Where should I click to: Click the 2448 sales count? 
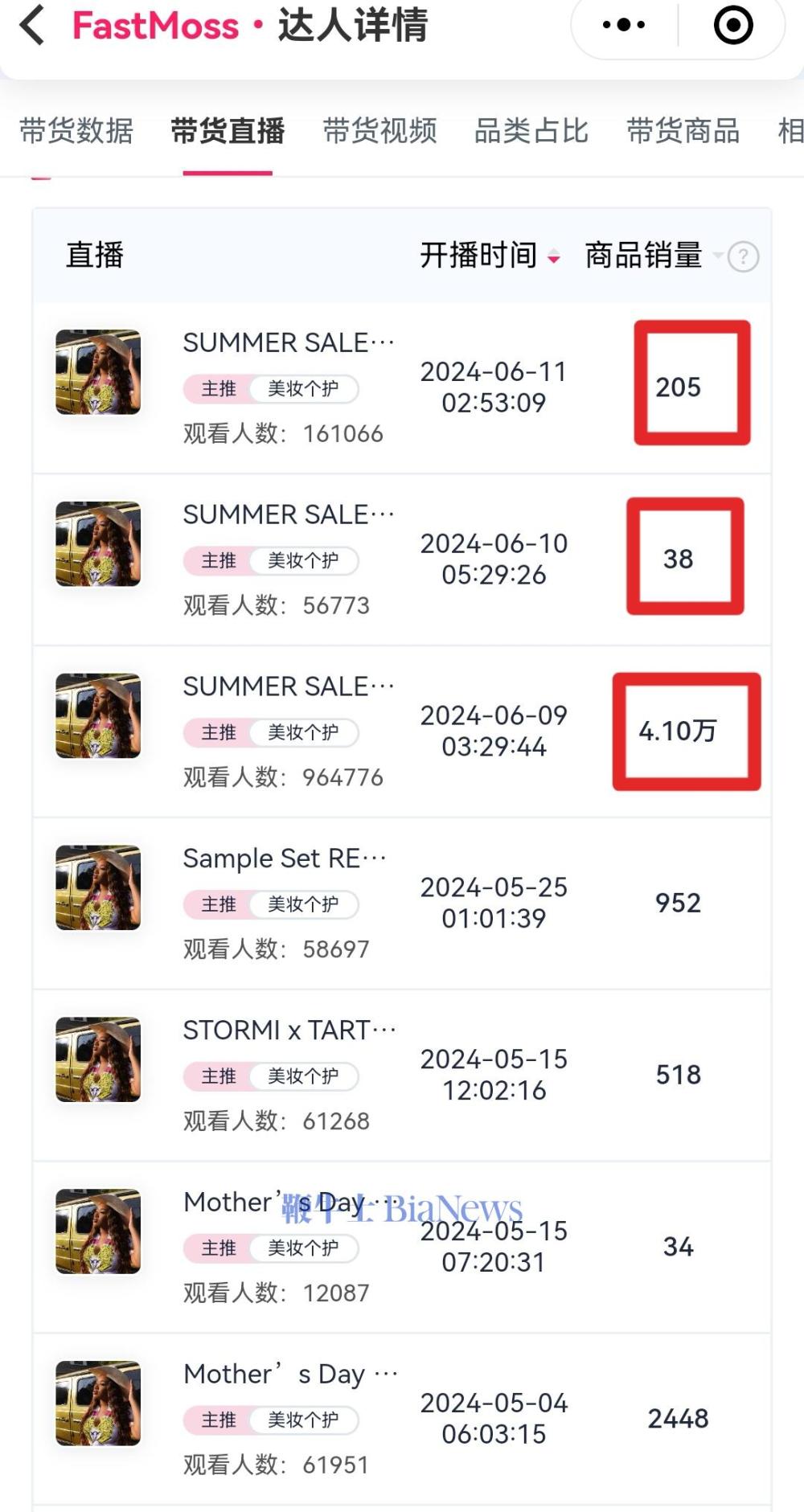[x=678, y=1419]
